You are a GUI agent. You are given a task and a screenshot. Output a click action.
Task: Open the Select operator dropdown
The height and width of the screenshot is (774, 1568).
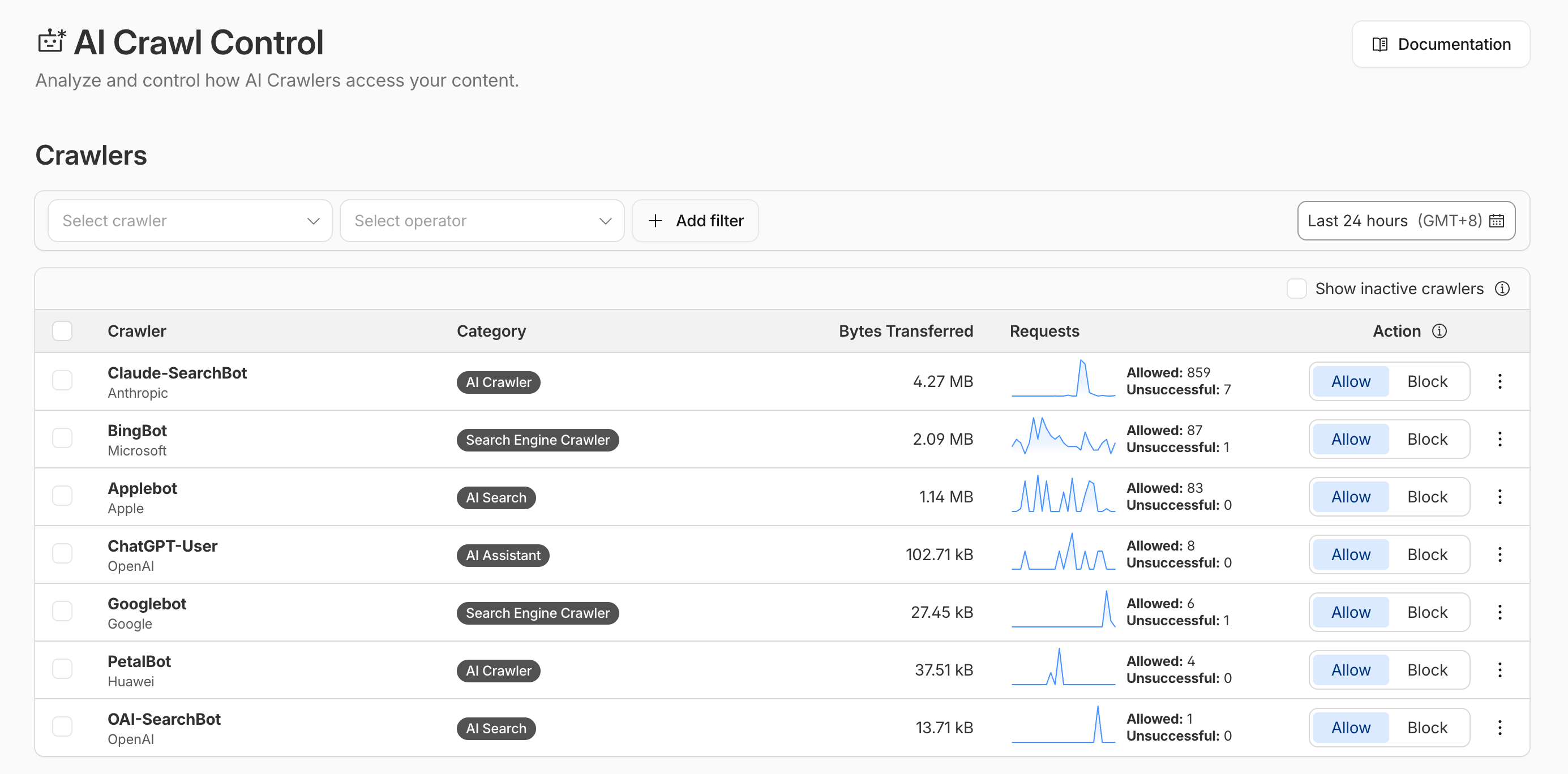482,221
